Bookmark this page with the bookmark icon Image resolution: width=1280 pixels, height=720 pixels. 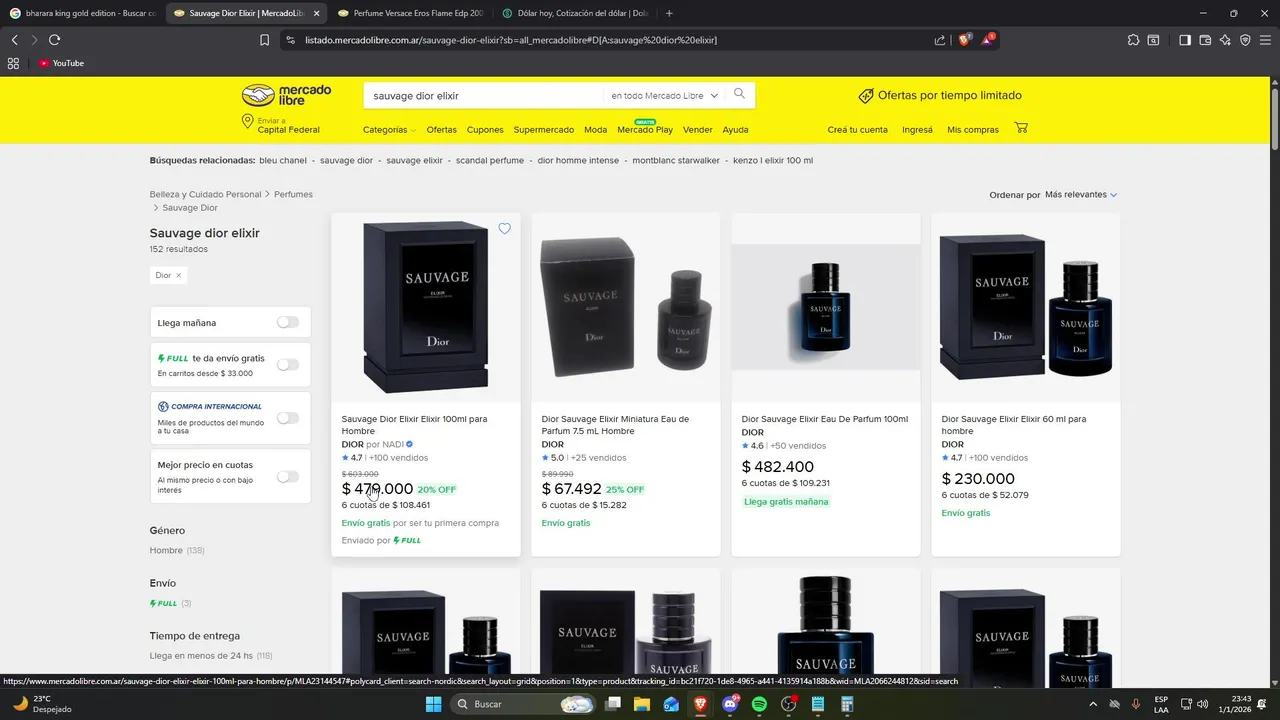click(x=264, y=40)
